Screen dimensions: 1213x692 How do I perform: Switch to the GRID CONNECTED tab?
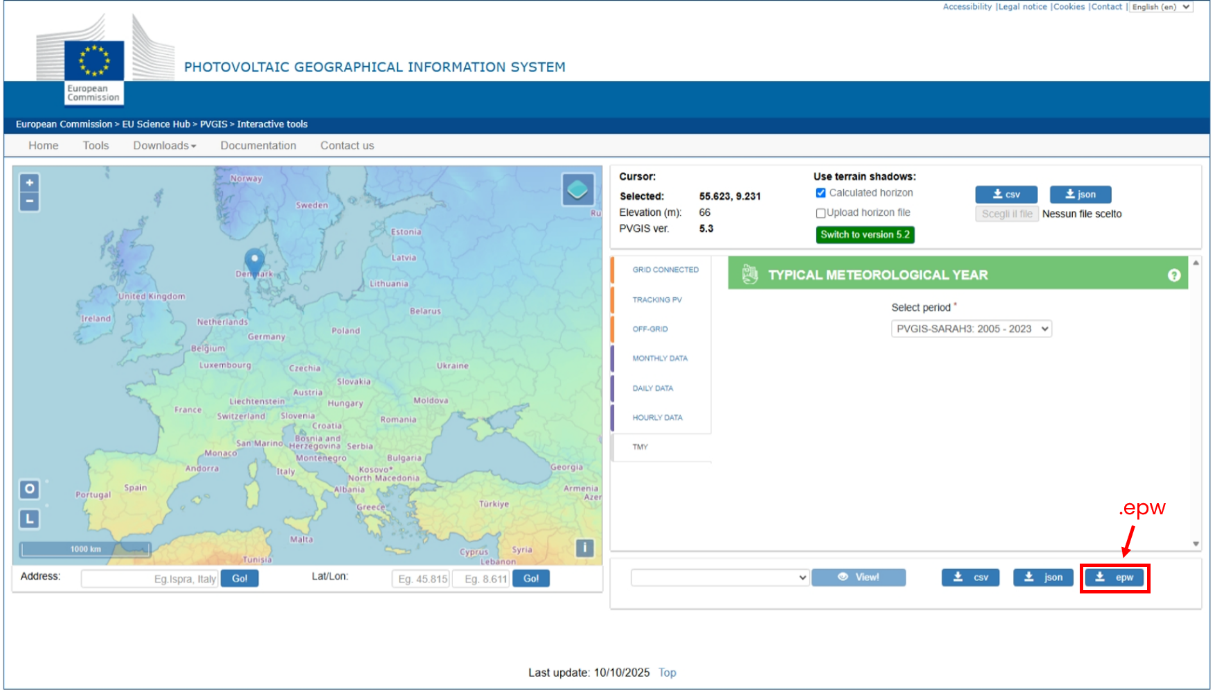(x=664, y=270)
